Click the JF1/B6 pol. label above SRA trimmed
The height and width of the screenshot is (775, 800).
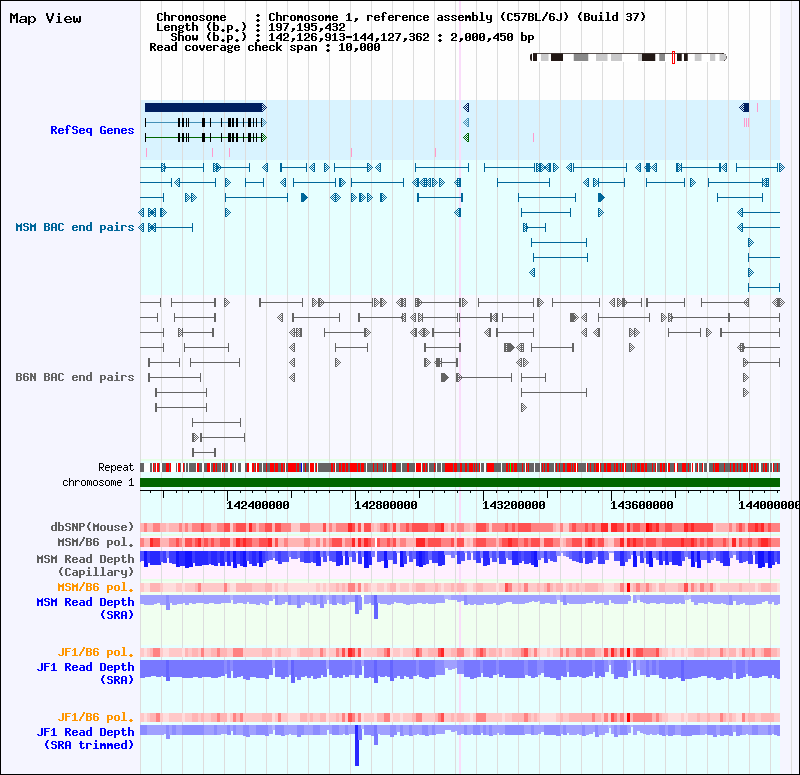pos(95,717)
